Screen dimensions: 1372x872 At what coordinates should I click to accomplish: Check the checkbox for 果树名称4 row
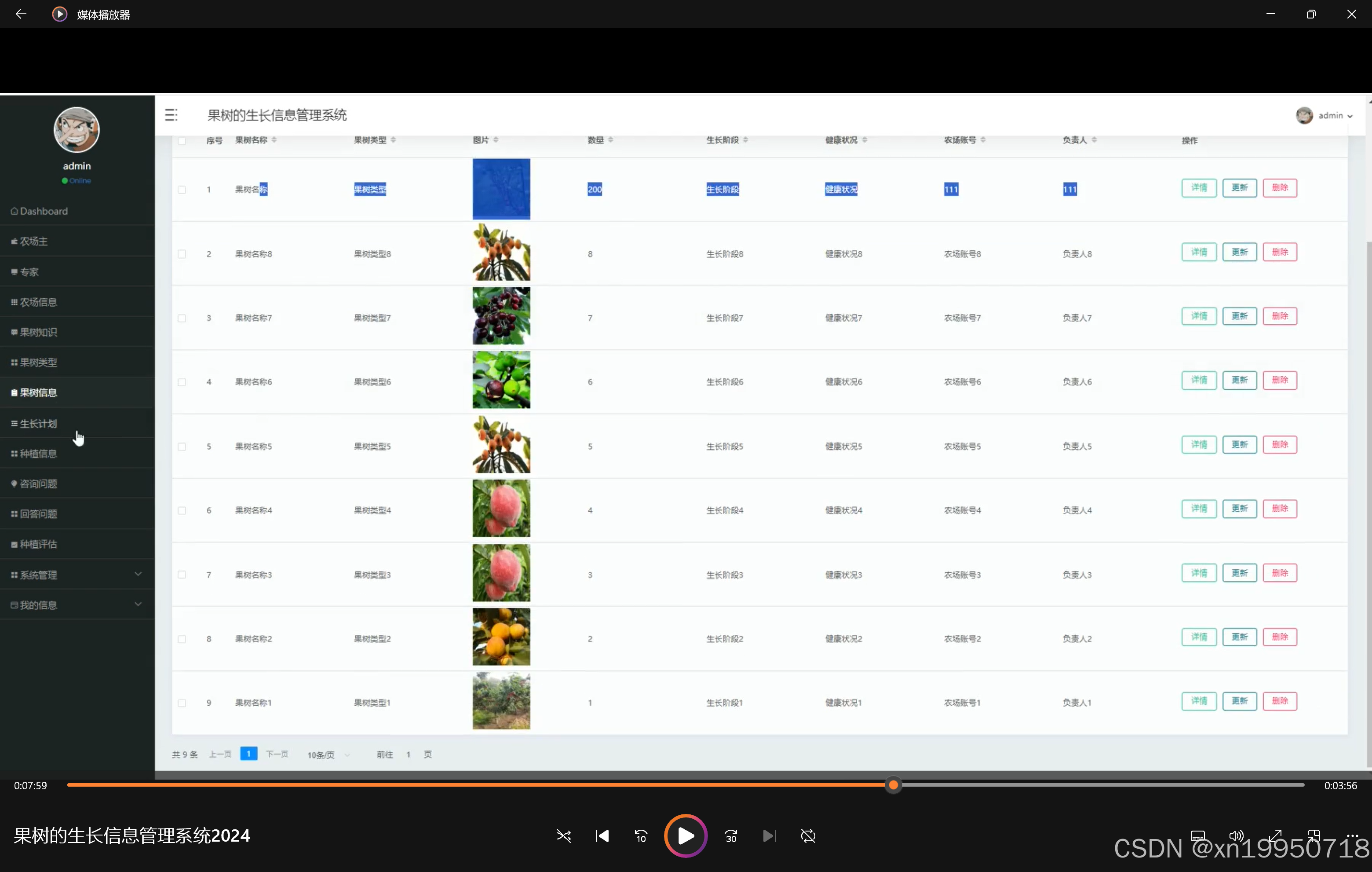coord(182,510)
